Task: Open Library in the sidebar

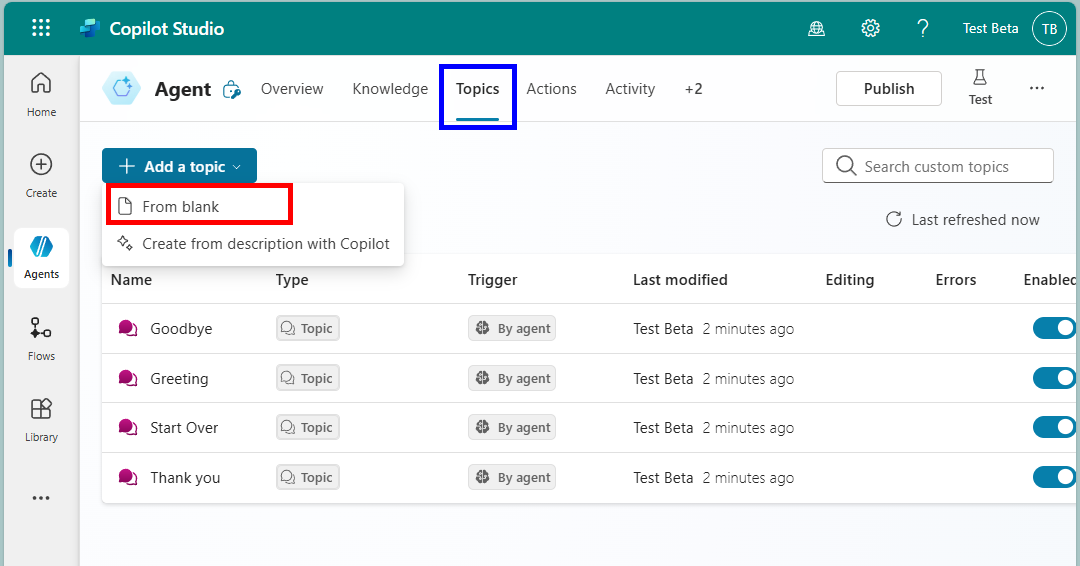Action: 41,420
